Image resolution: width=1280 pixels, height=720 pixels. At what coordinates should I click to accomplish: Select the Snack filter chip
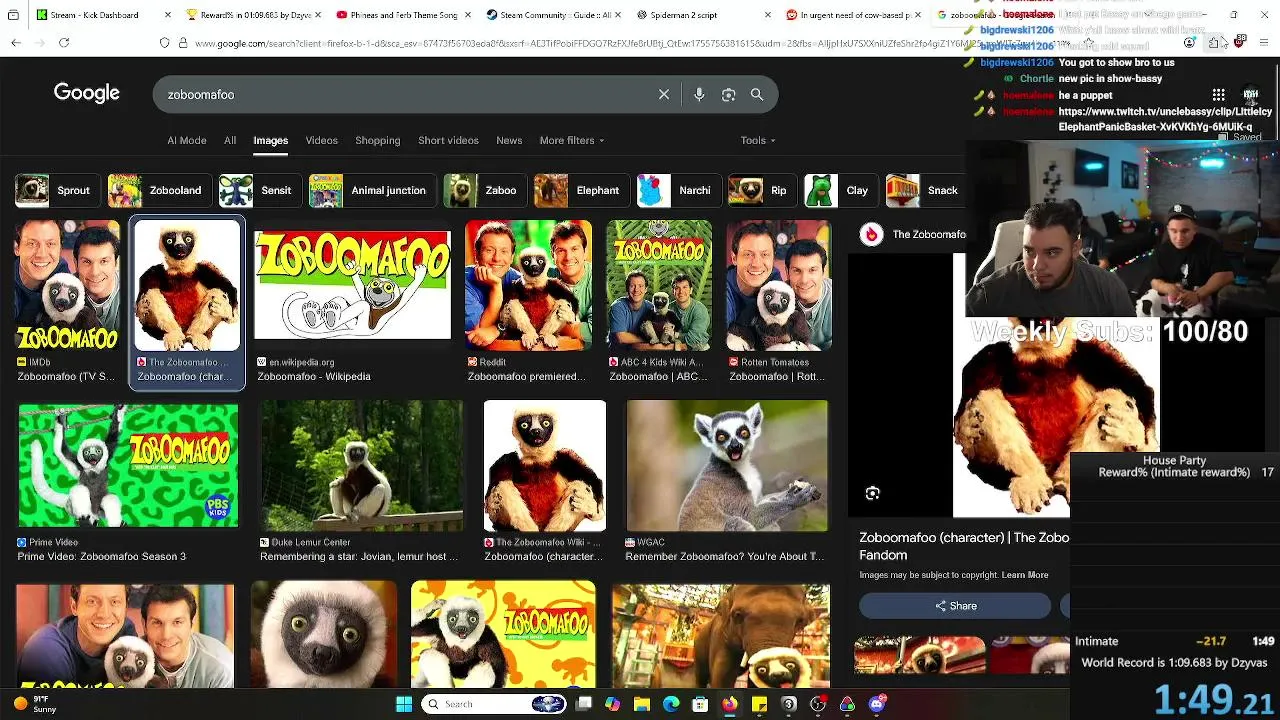925,190
